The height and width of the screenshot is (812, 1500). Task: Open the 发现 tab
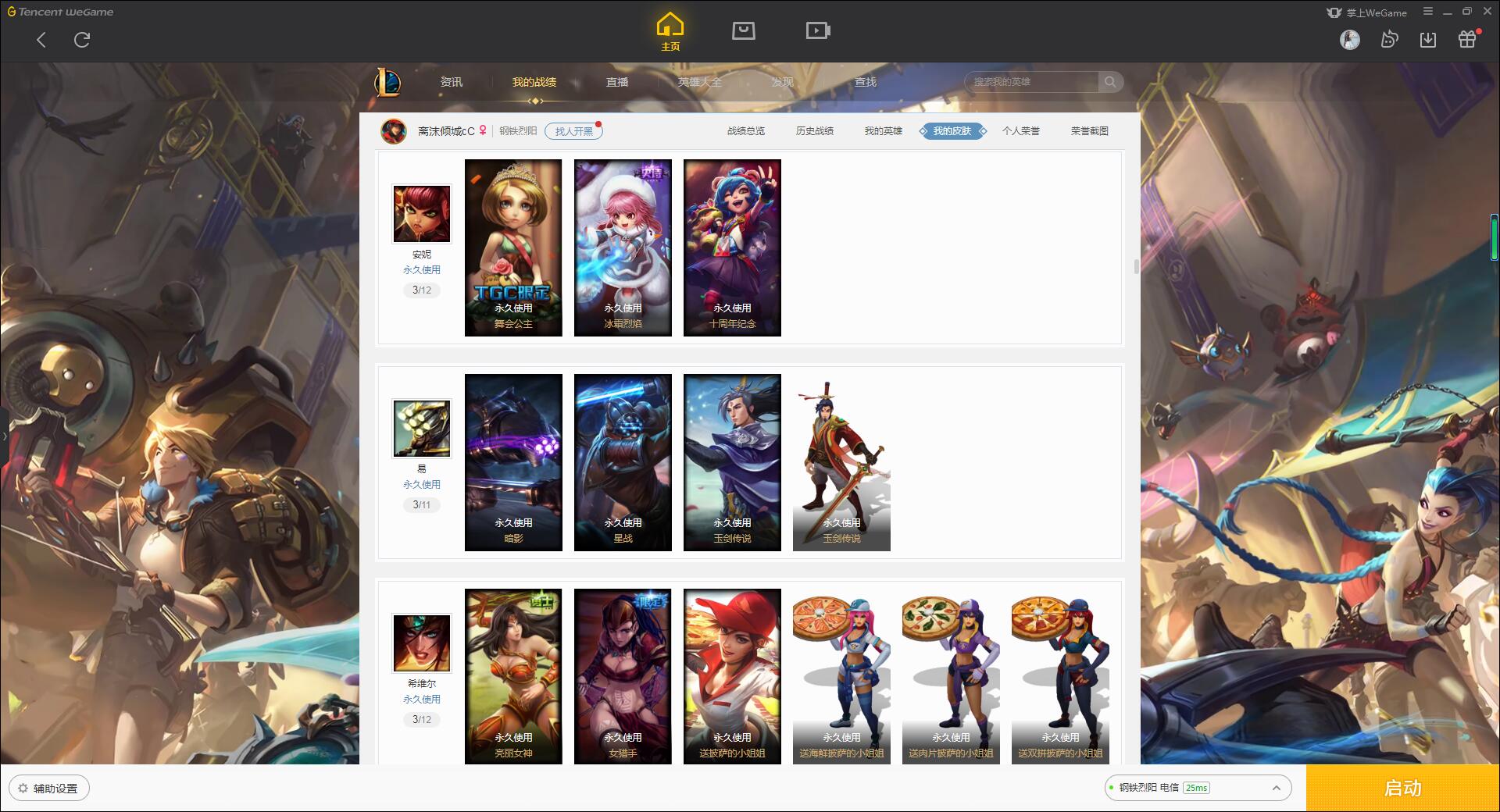pyautogui.click(x=783, y=82)
